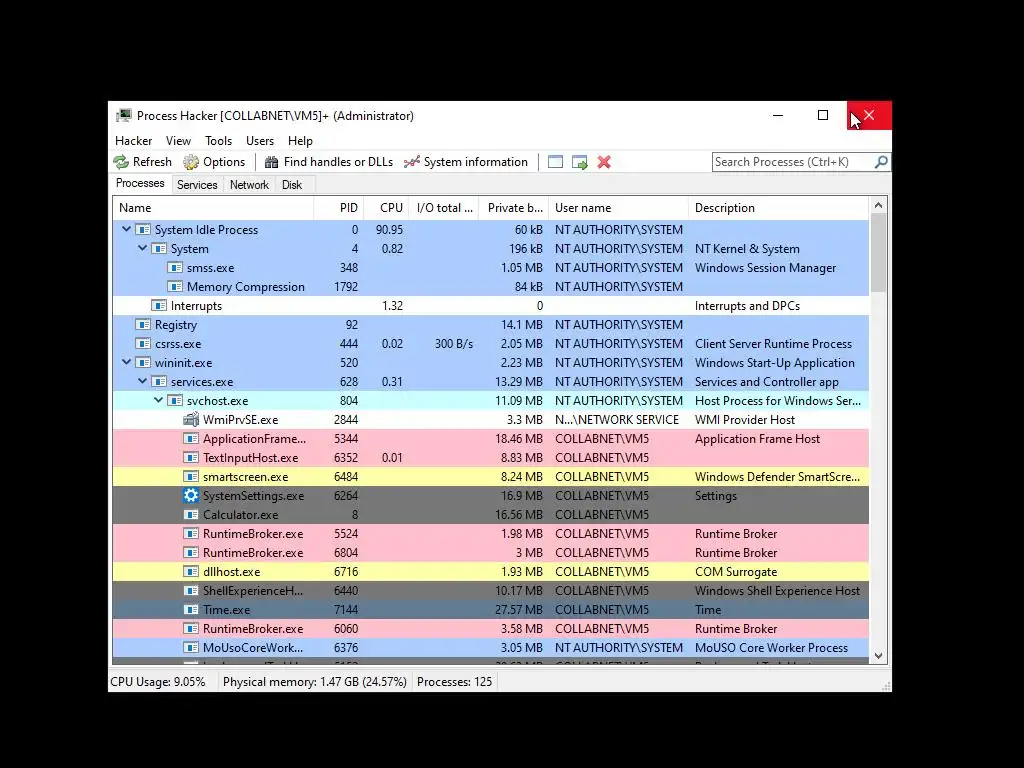Sort by the Description column header

click(778, 208)
